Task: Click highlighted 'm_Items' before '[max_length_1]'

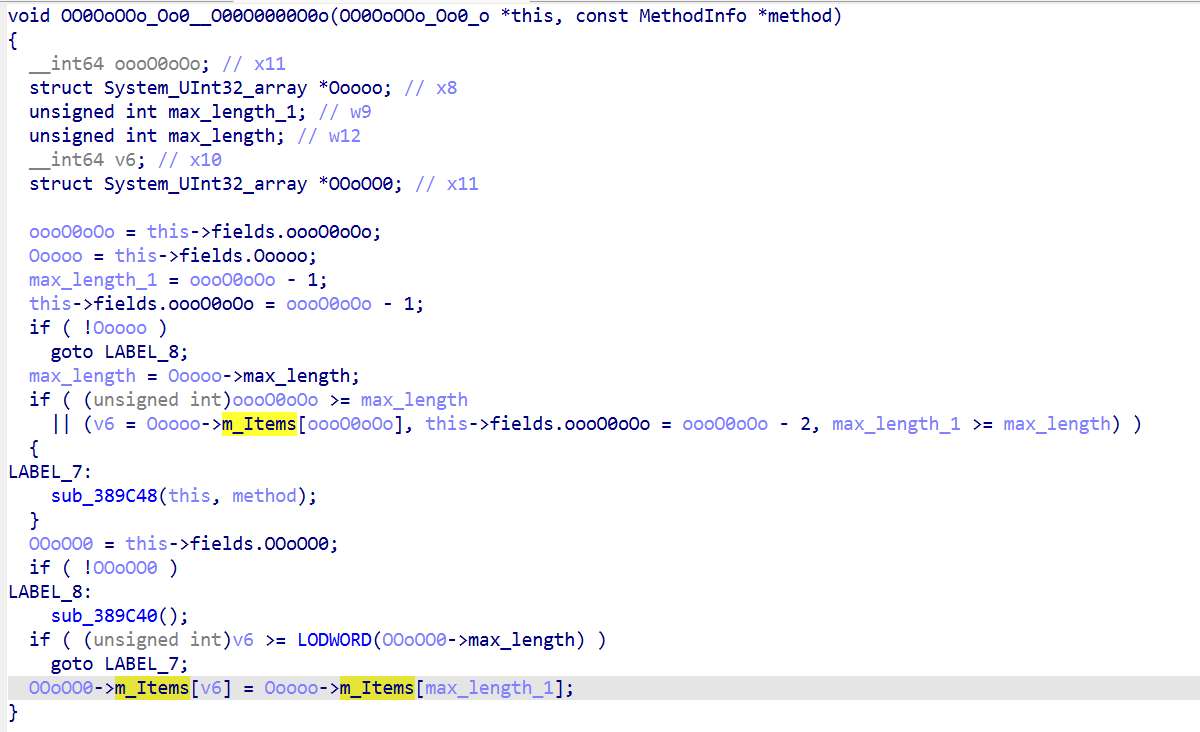Action: click(x=377, y=688)
